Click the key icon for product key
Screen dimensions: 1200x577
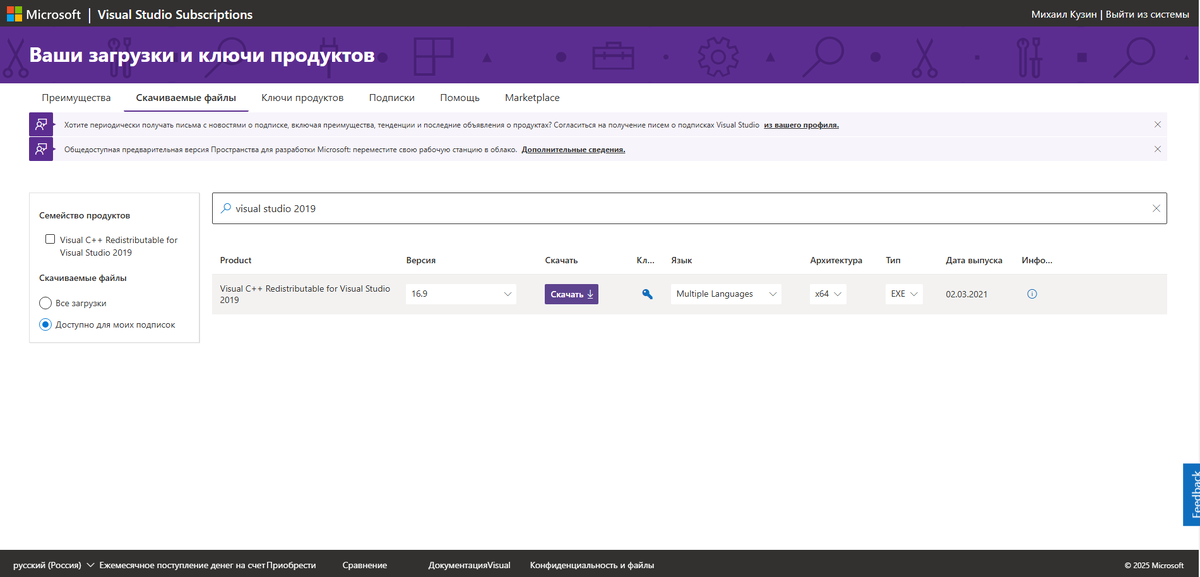coord(646,294)
